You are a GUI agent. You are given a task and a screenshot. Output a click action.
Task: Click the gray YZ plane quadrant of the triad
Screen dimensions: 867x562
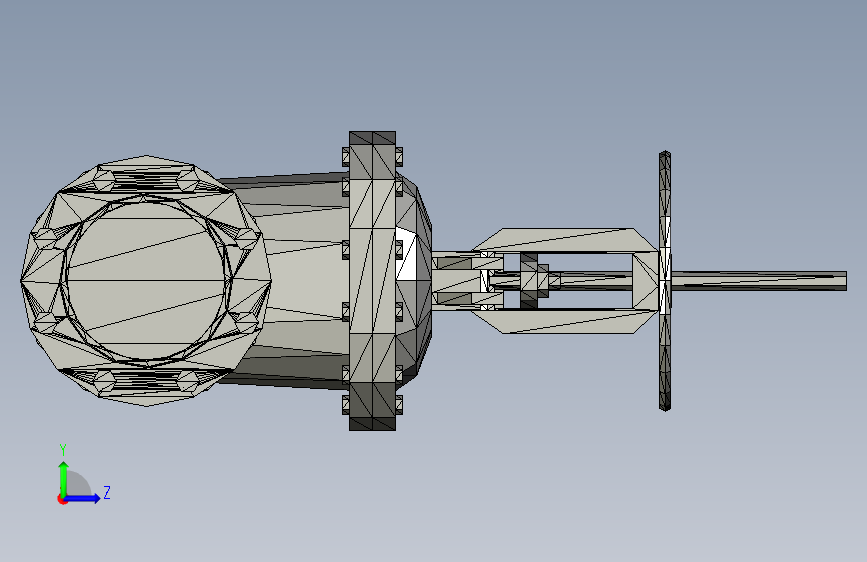[79, 485]
